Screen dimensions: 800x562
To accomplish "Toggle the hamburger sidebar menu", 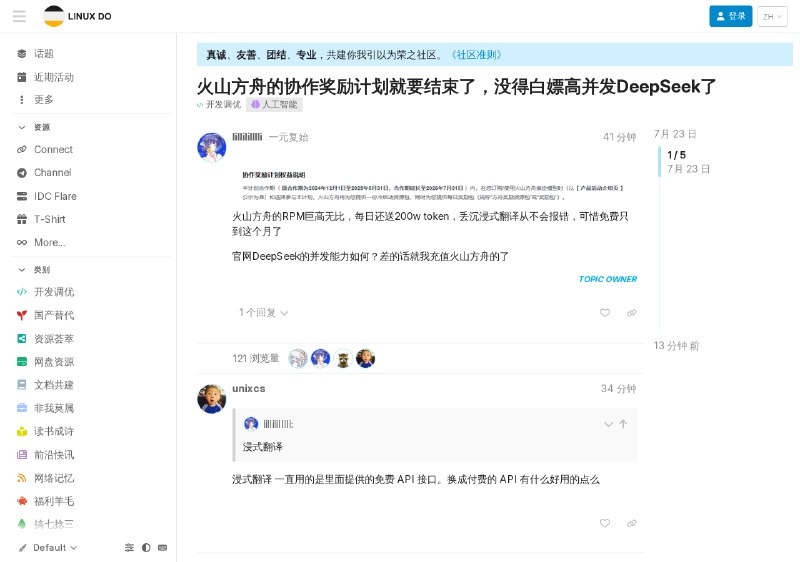I will point(19,16).
